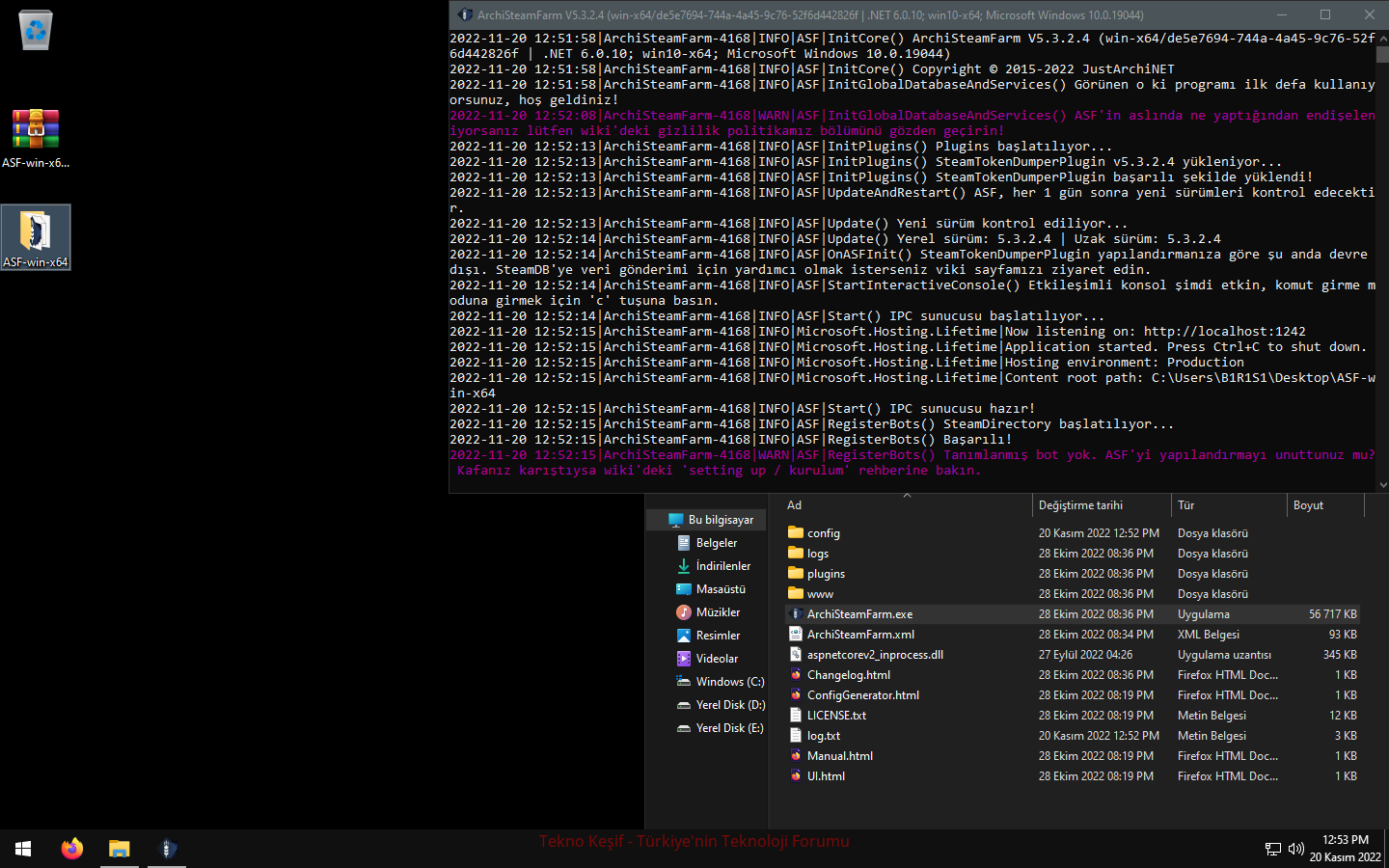This screenshot has height=868, width=1389.
Task: Select the file name ConfigGenerator.html
Action: [x=863, y=695]
